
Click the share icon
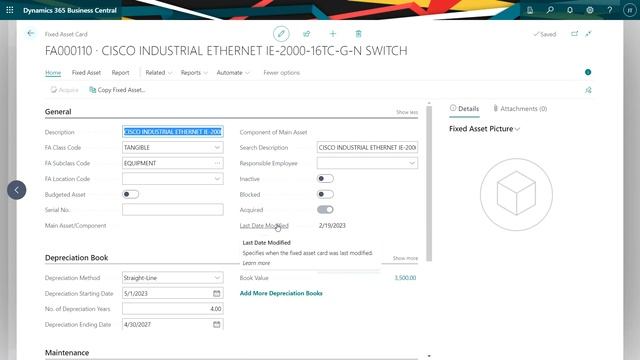point(307,34)
